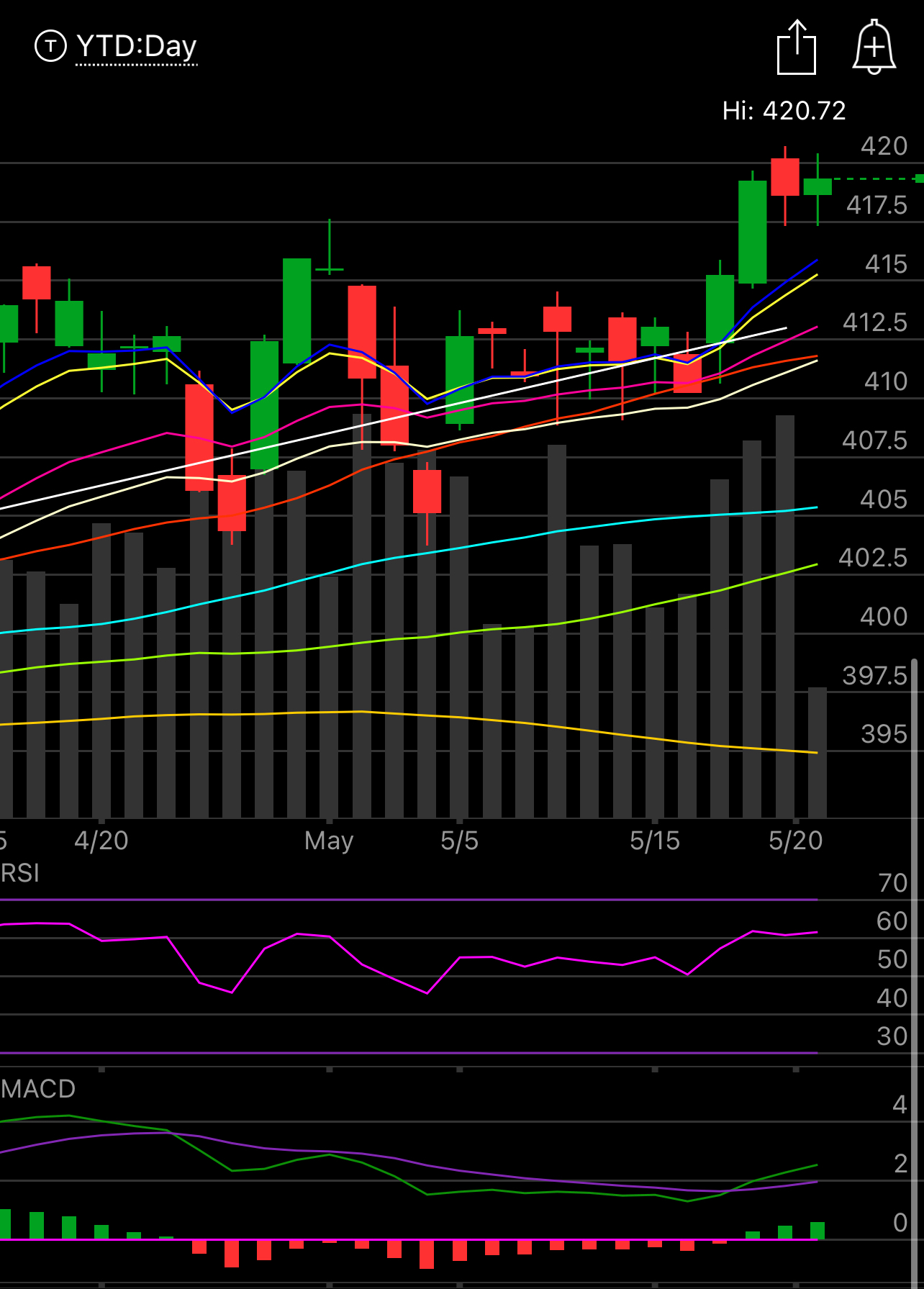Tap the MACD 4 scale label
Viewport: 924px width, 1289px height.
(900, 1105)
